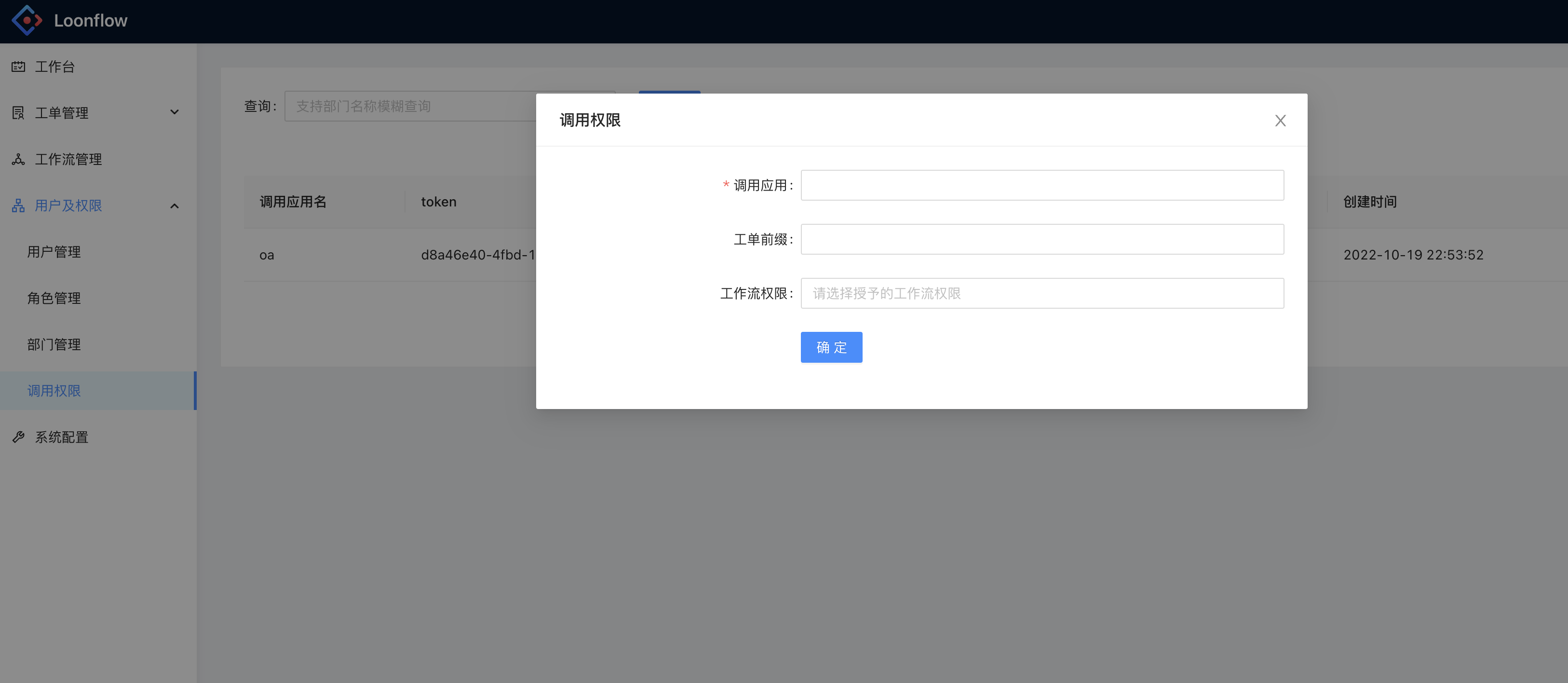The image size is (1568, 683).
Task: Click the 调用权限 dialog title
Action: pyautogui.click(x=590, y=120)
